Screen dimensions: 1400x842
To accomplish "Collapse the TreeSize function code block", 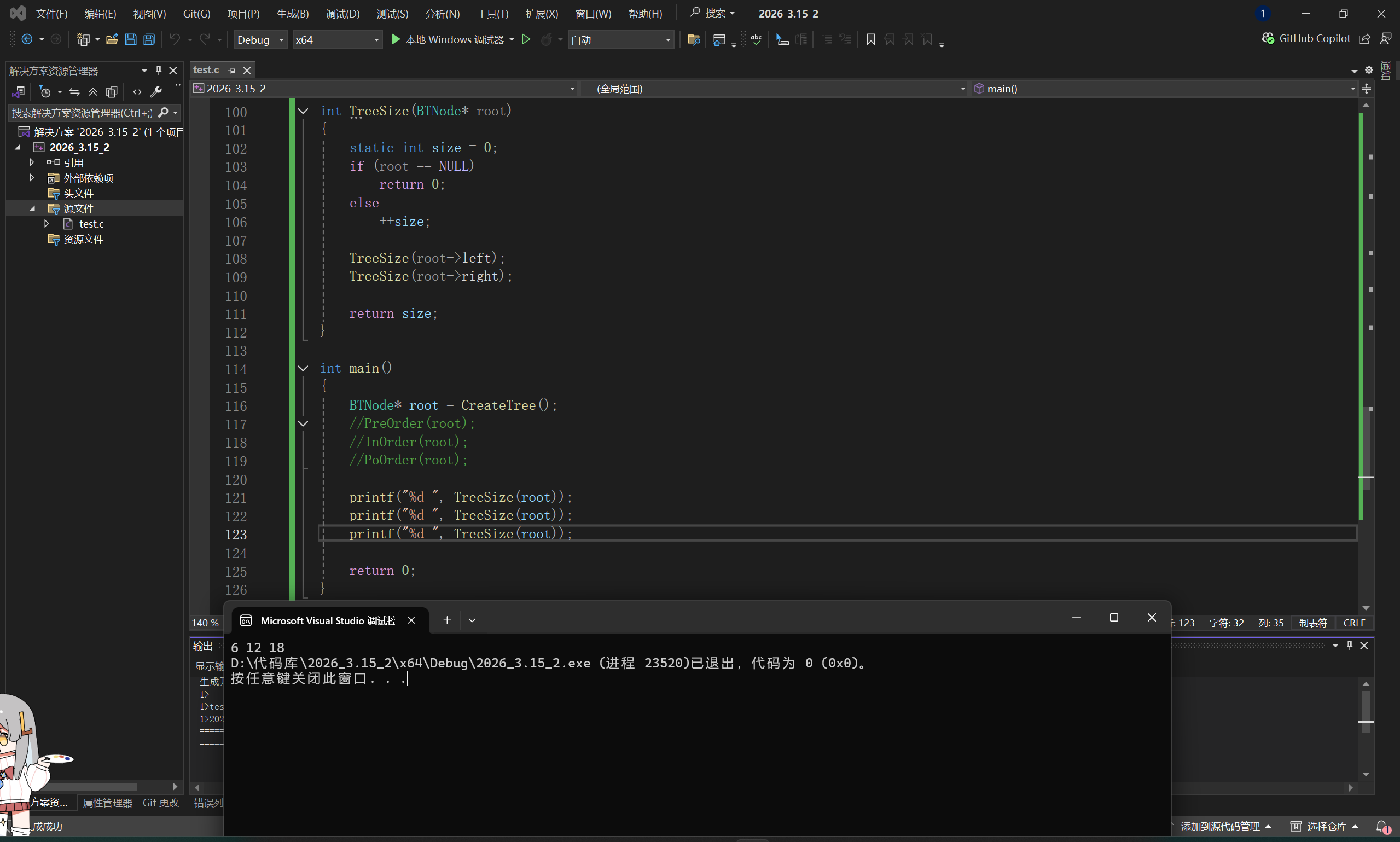I will point(303,111).
